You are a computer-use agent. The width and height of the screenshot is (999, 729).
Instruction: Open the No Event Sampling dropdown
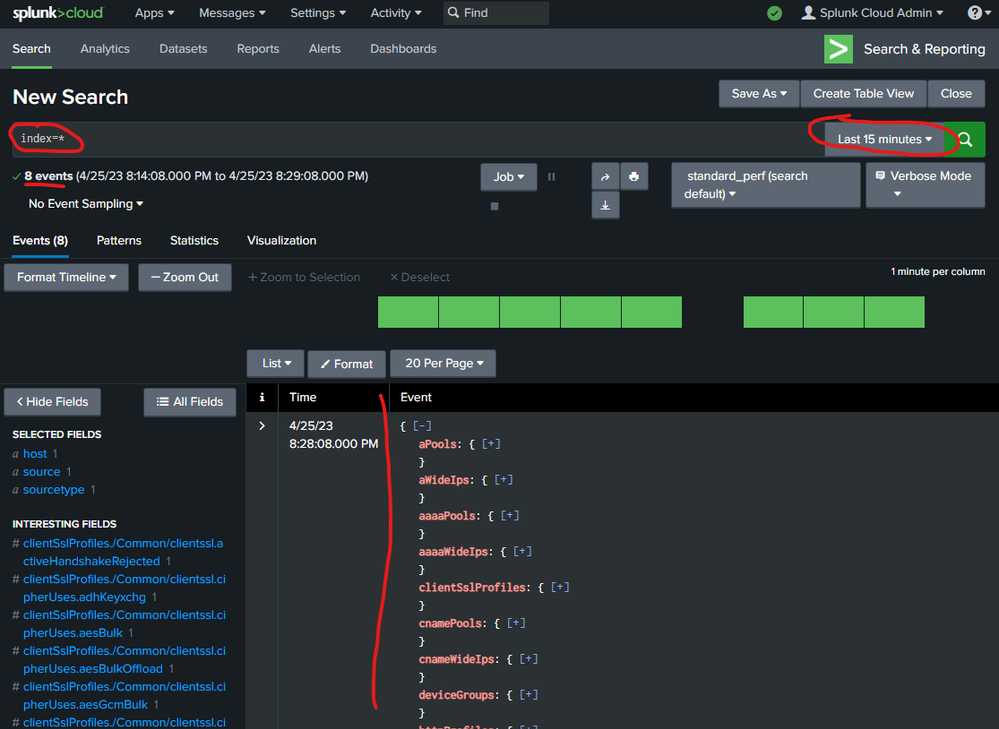click(86, 204)
